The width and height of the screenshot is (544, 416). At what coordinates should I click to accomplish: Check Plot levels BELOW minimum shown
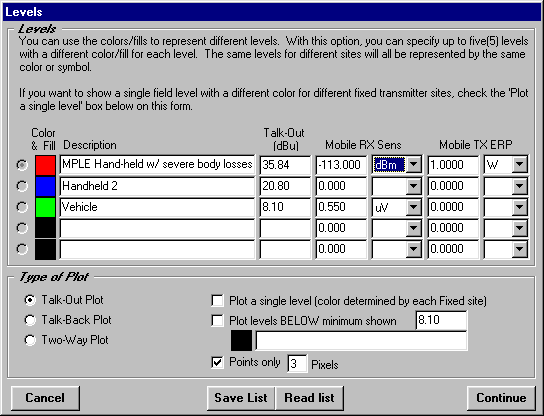pos(217,321)
